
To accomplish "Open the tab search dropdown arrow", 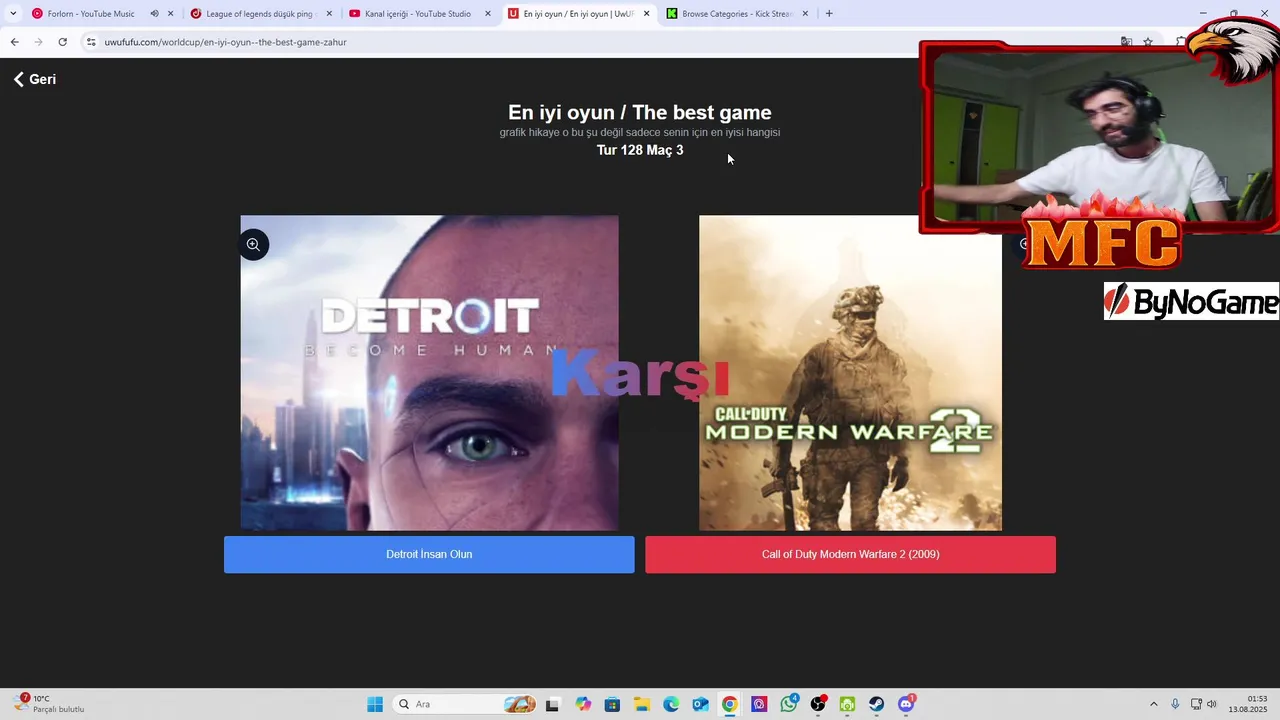I will [13, 14].
